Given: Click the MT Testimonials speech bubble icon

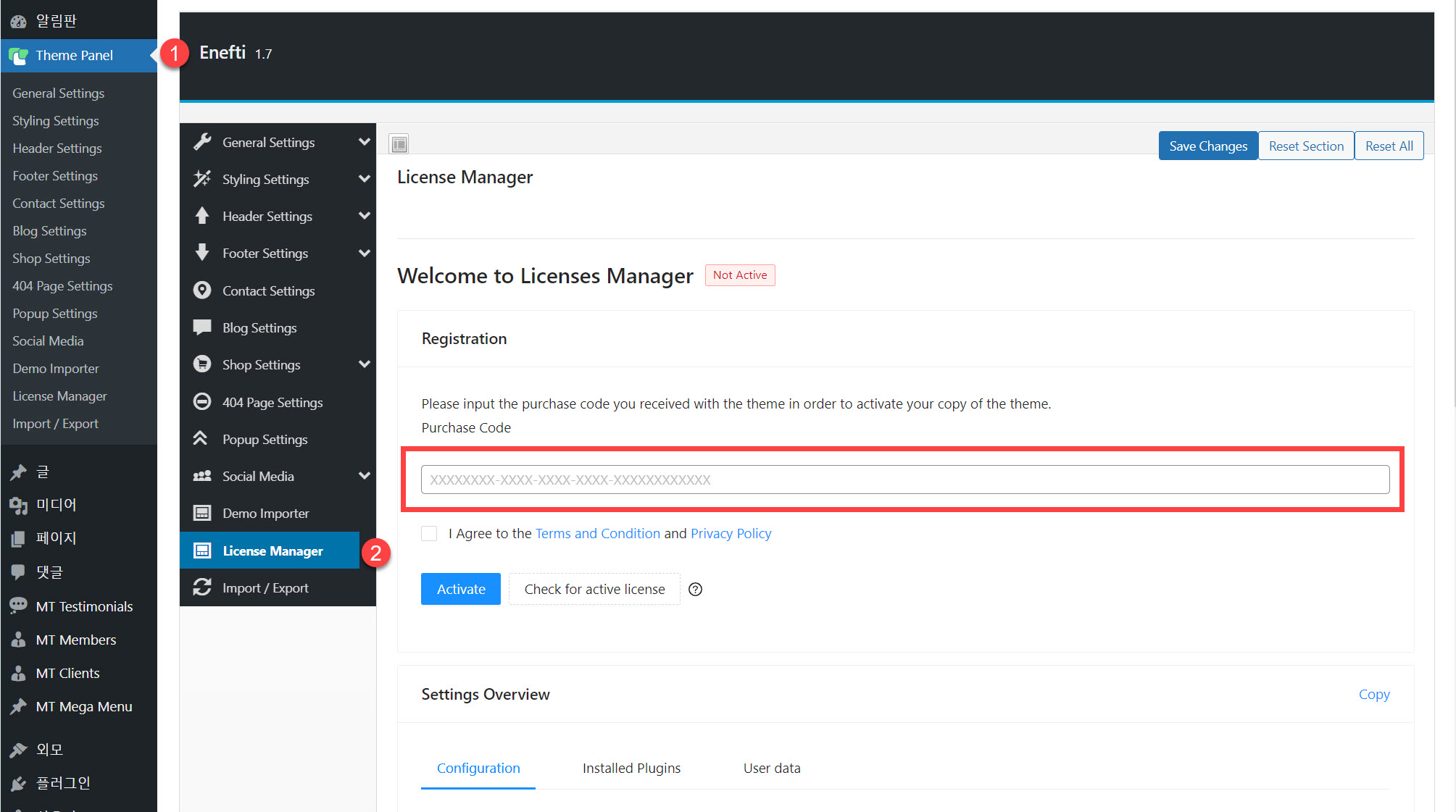Looking at the screenshot, I should click(x=18, y=606).
